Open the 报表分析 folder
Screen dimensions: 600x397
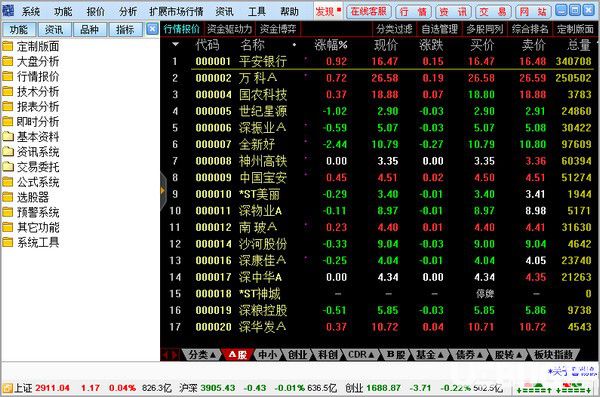coord(31,106)
